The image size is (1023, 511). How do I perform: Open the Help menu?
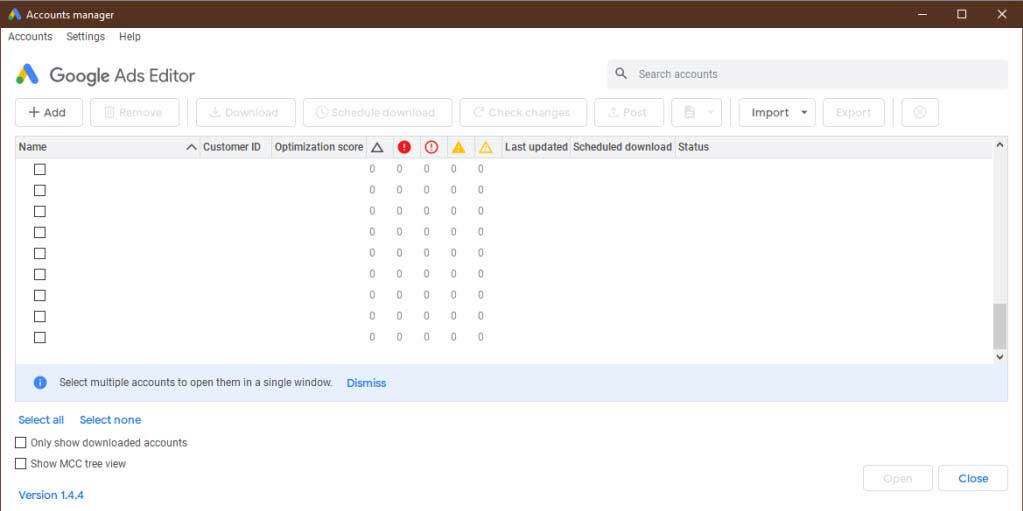tap(130, 37)
